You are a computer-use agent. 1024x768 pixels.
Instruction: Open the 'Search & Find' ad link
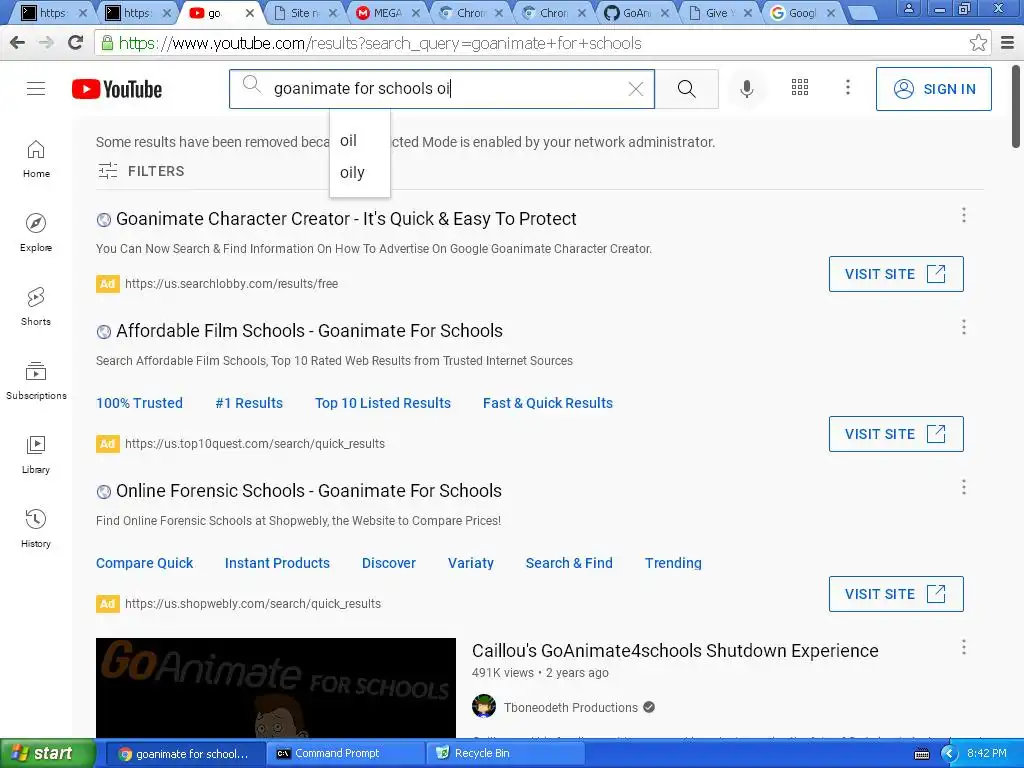tap(569, 563)
